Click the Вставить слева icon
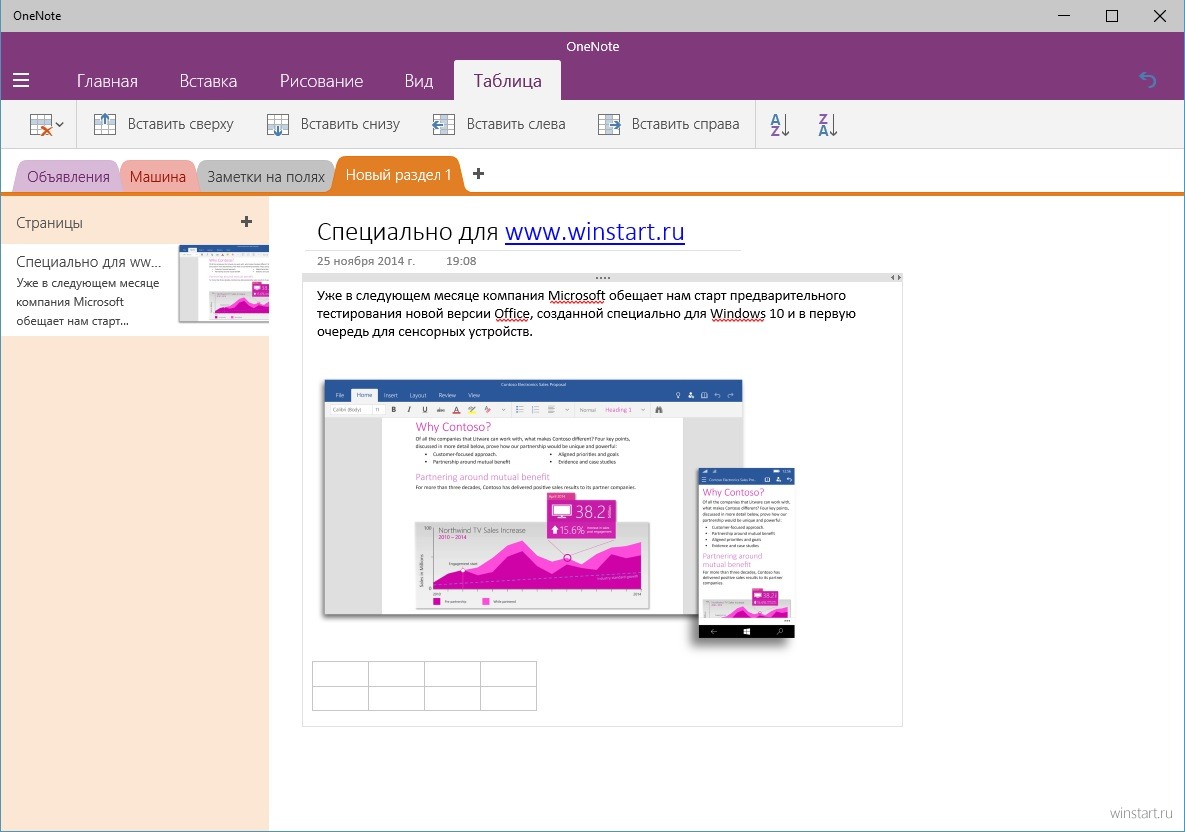Screen dimensions: 1185x832 [443, 124]
